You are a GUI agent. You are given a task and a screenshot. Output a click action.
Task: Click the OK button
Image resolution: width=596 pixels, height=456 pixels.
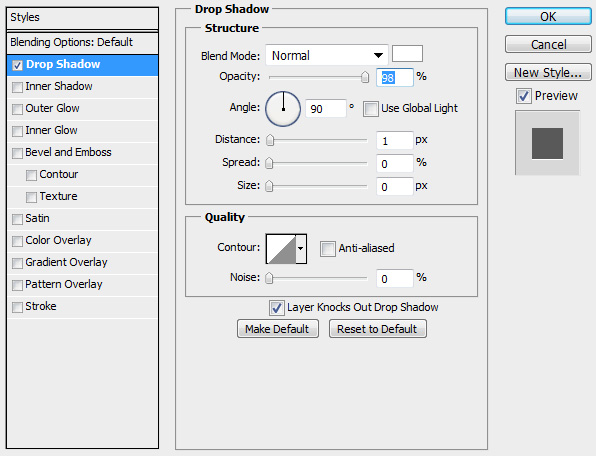click(x=548, y=17)
